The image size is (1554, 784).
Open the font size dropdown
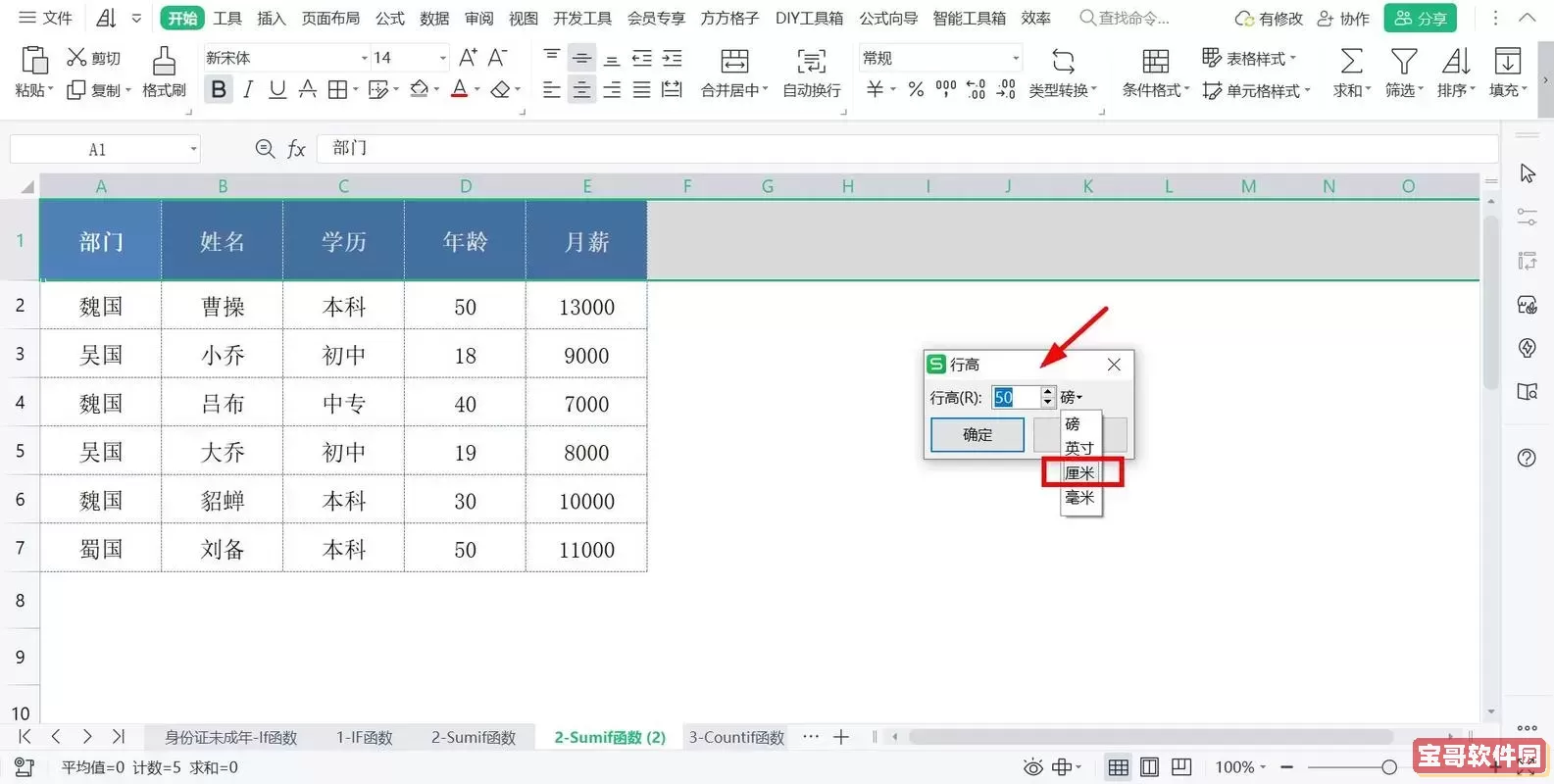coord(442,59)
